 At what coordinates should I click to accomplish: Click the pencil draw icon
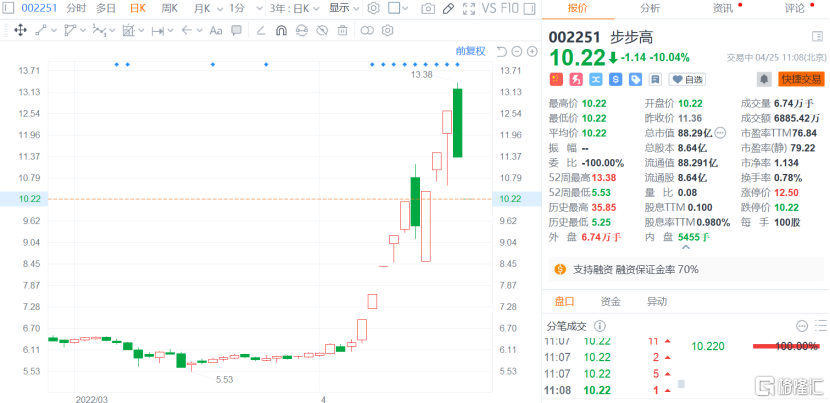(x=448, y=8)
